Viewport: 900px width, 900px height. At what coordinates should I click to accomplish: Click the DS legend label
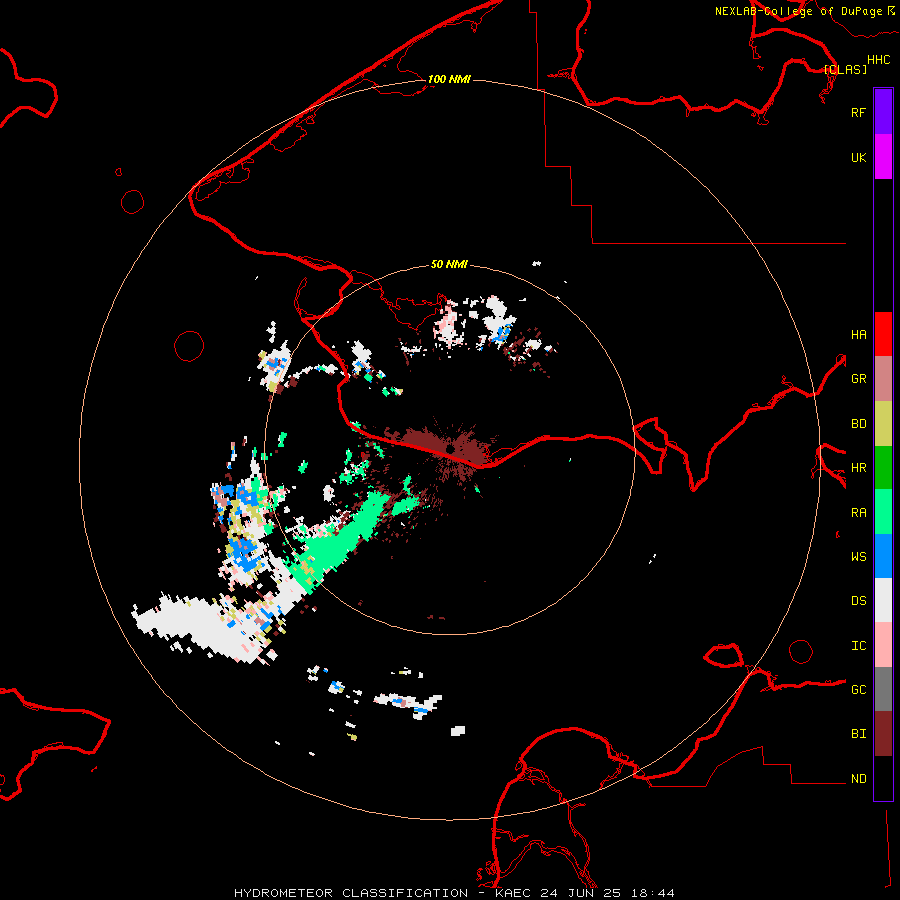click(x=858, y=601)
